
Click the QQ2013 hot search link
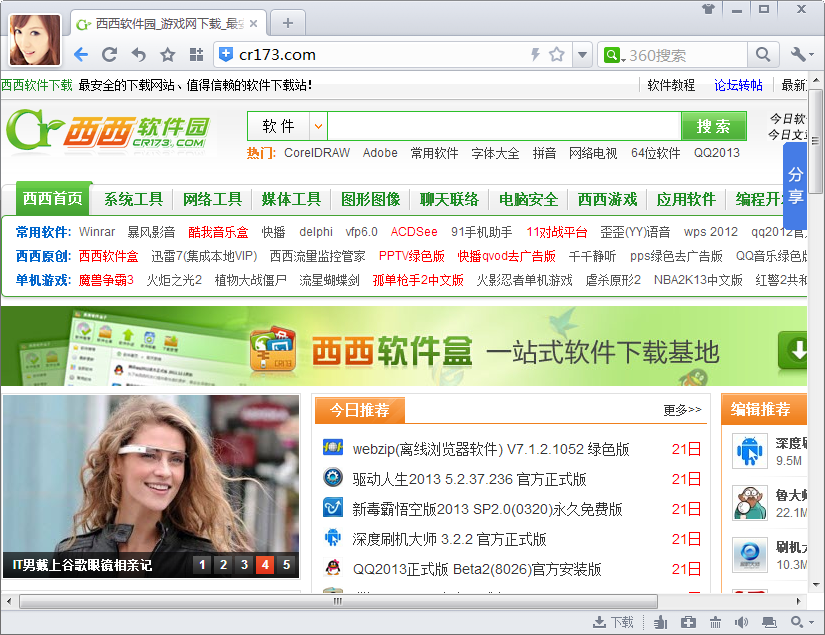pos(717,153)
